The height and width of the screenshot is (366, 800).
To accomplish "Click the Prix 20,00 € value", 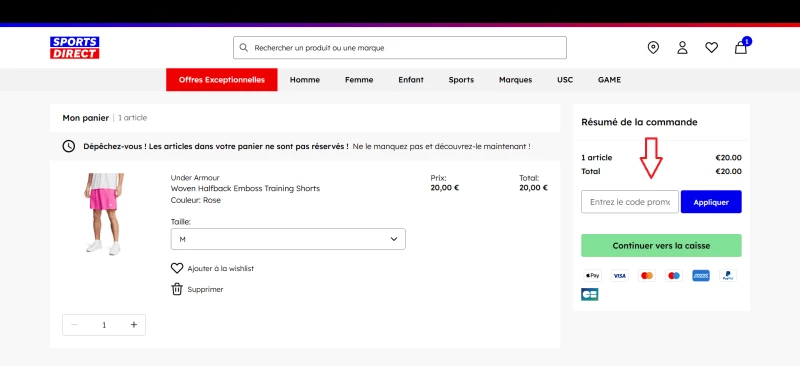I will (445, 188).
